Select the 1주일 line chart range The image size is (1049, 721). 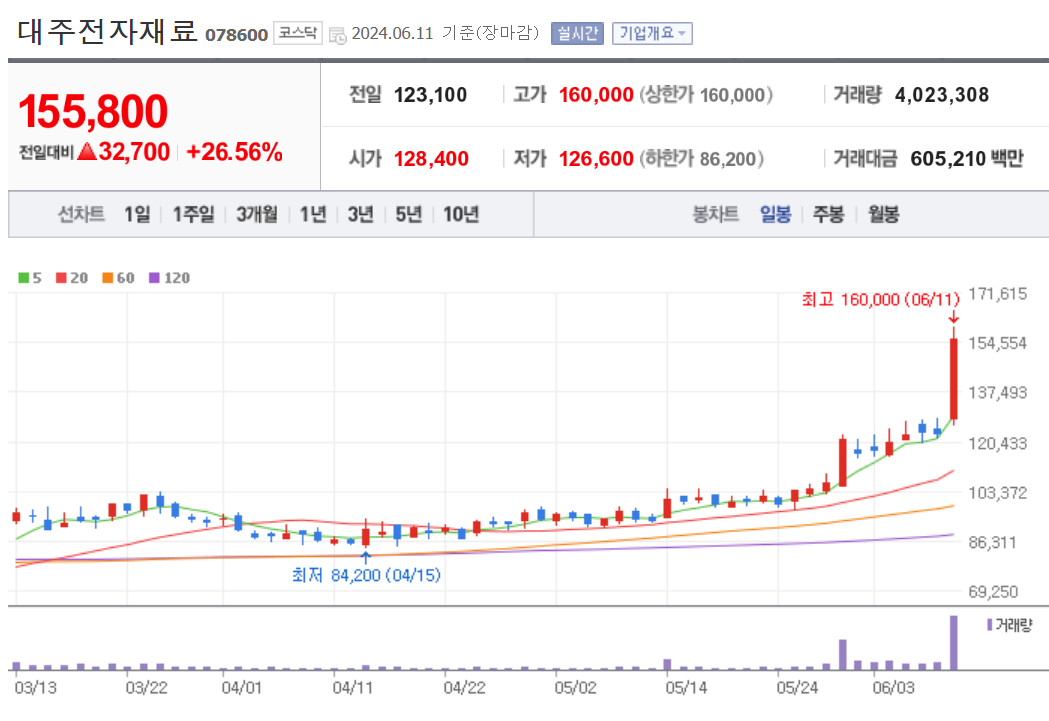coord(193,214)
